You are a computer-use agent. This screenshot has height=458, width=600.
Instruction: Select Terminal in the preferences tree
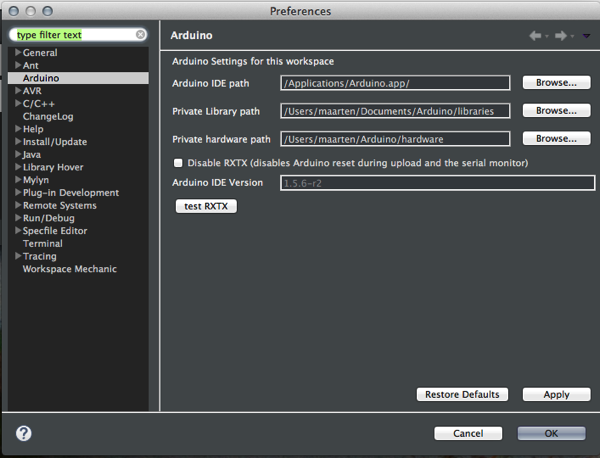(42, 243)
